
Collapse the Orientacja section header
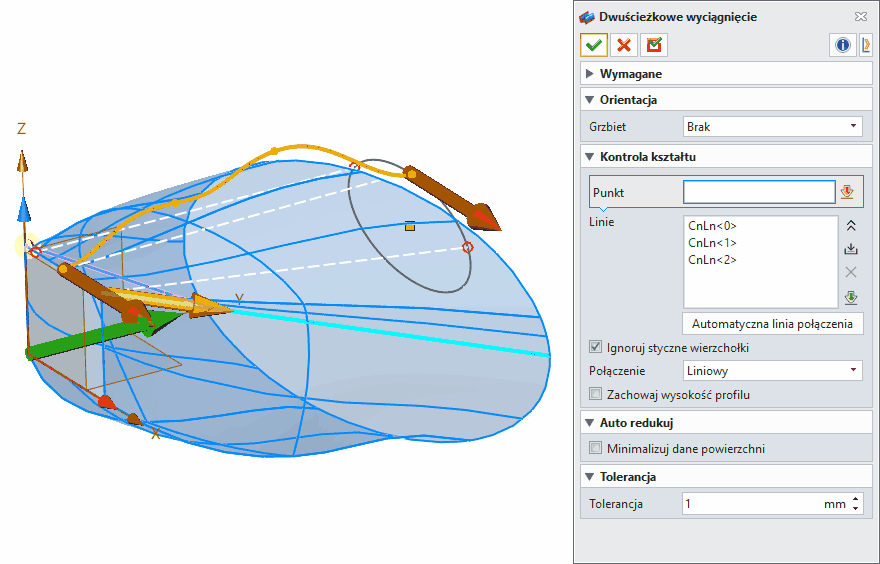(590, 100)
